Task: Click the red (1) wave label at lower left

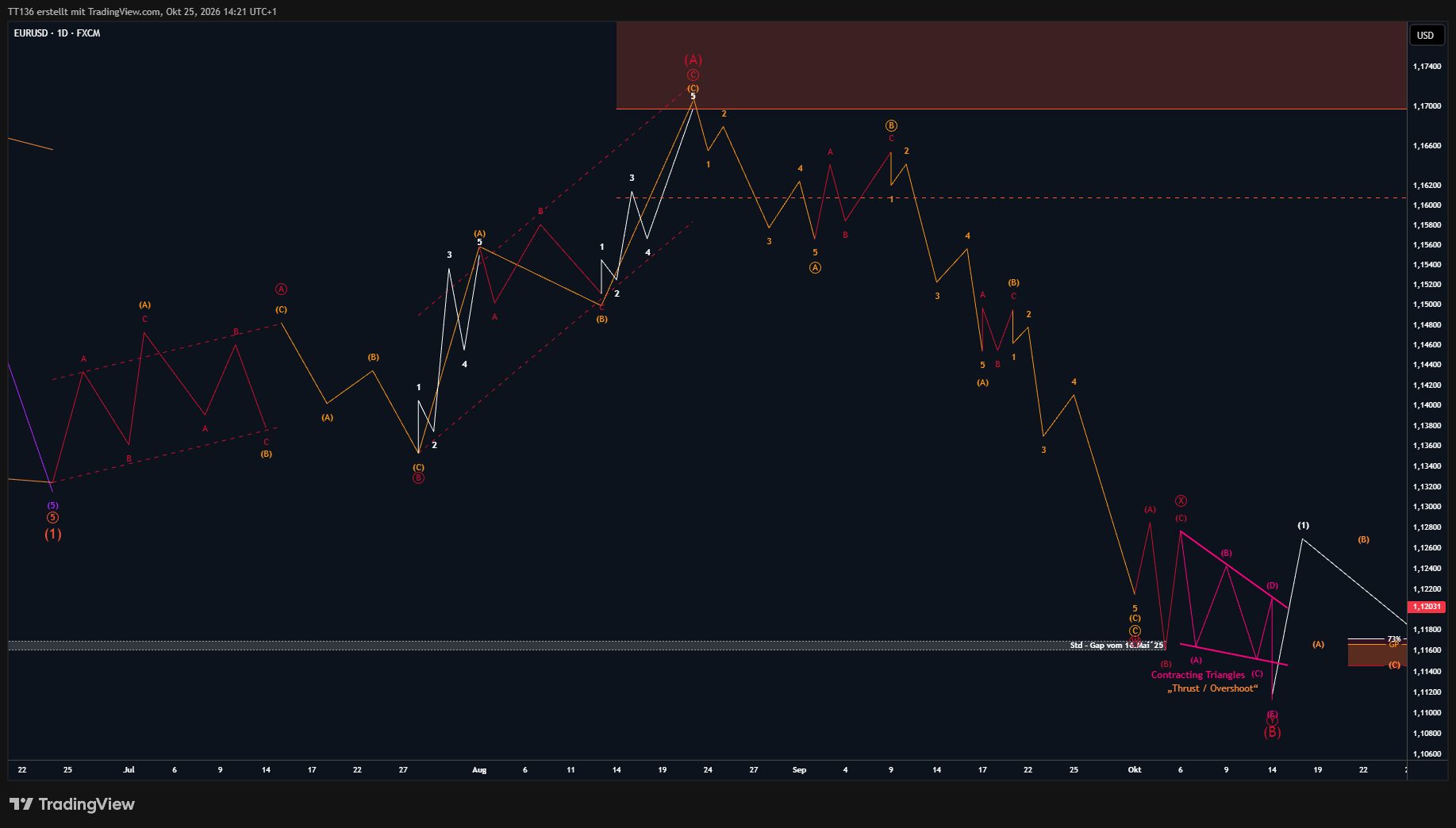Action: [52, 534]
